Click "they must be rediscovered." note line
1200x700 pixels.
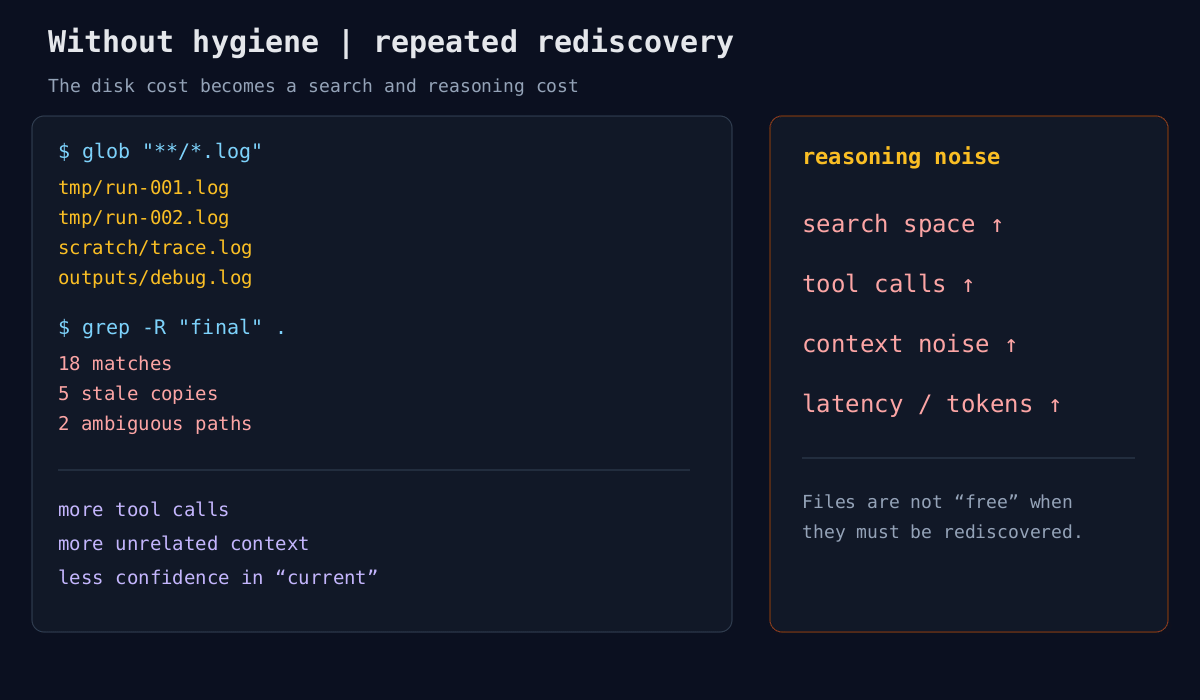coord(942,532)
